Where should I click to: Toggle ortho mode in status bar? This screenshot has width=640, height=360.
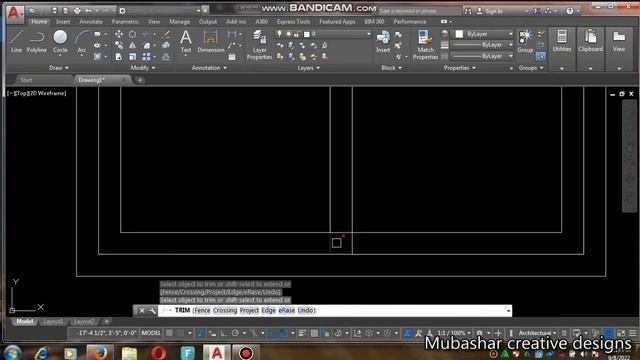point(224,333)
